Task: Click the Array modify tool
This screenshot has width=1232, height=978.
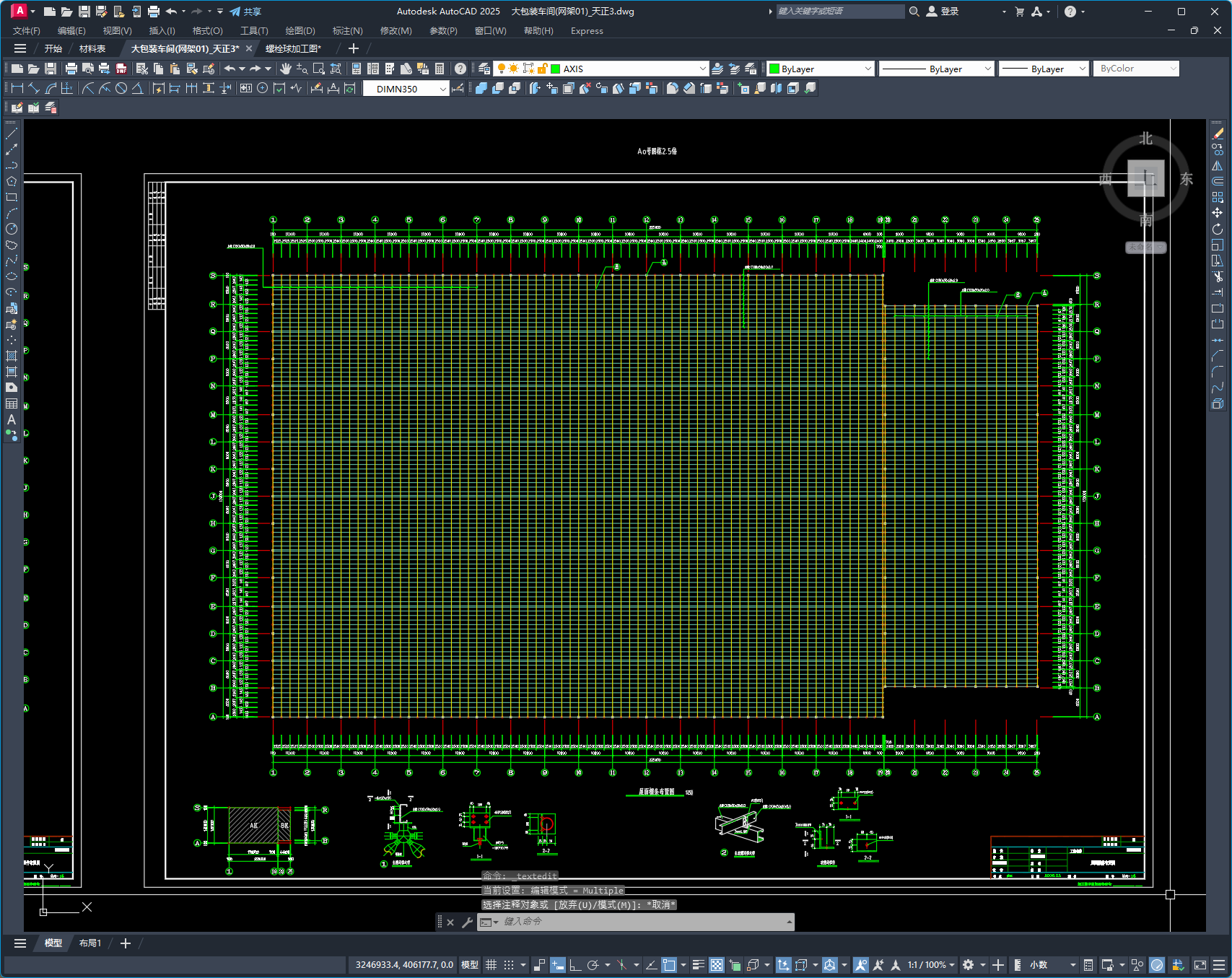Action: [1218, 197]
